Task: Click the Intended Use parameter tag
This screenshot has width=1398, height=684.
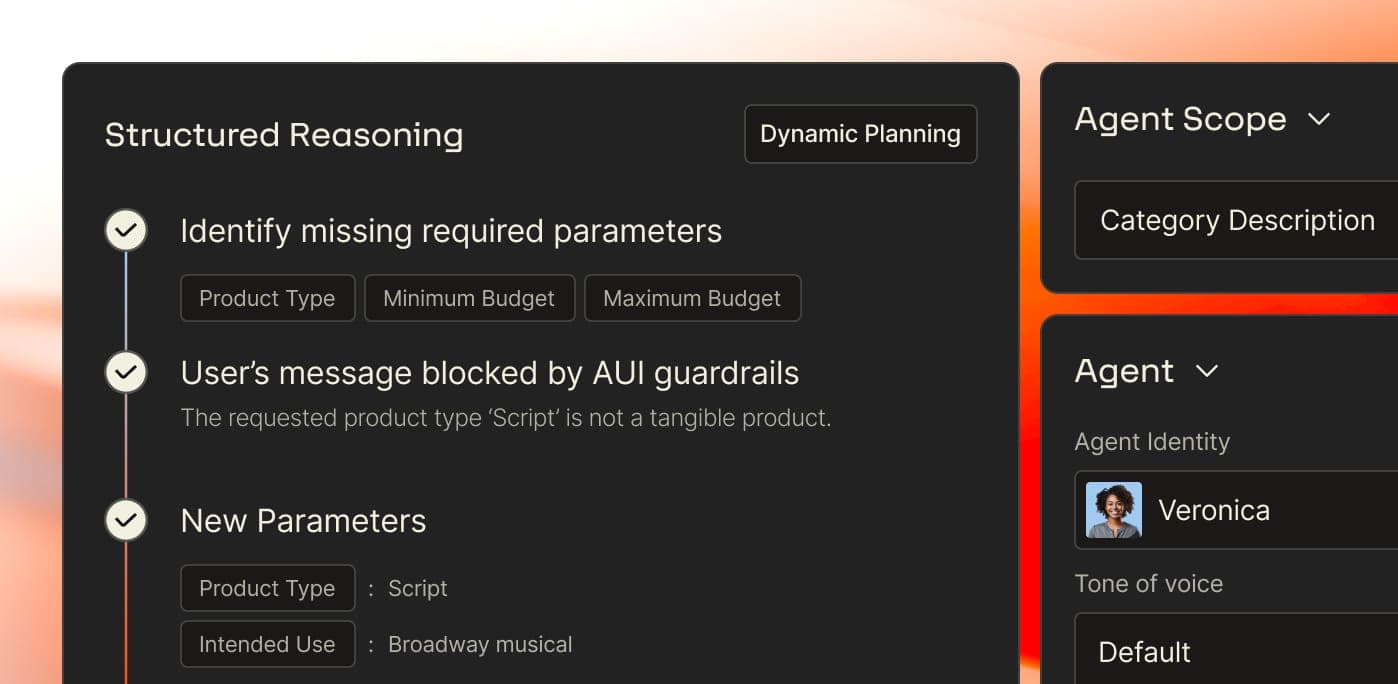Action: coord(267,644)
